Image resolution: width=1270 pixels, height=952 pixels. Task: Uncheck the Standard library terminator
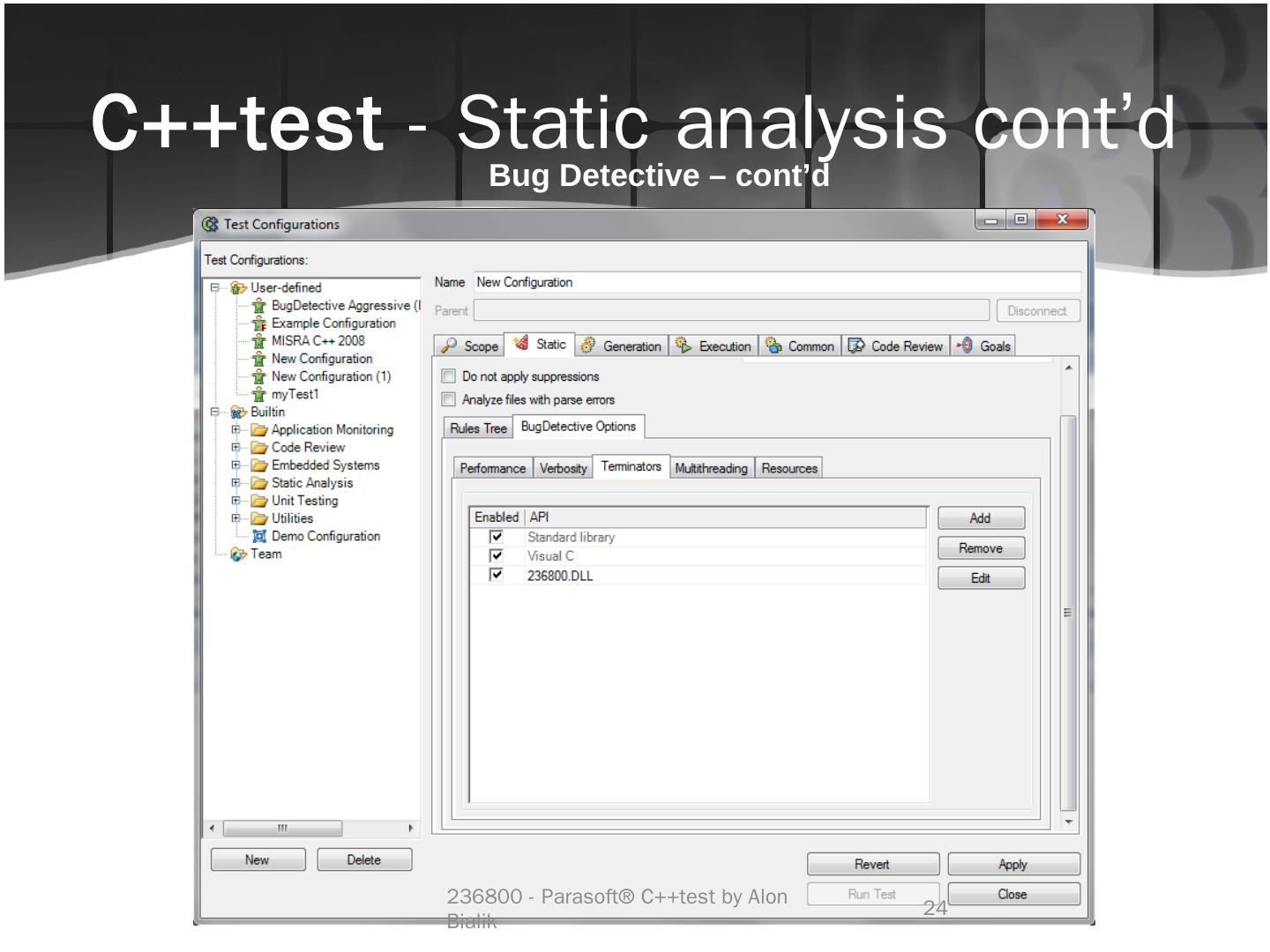497,537
